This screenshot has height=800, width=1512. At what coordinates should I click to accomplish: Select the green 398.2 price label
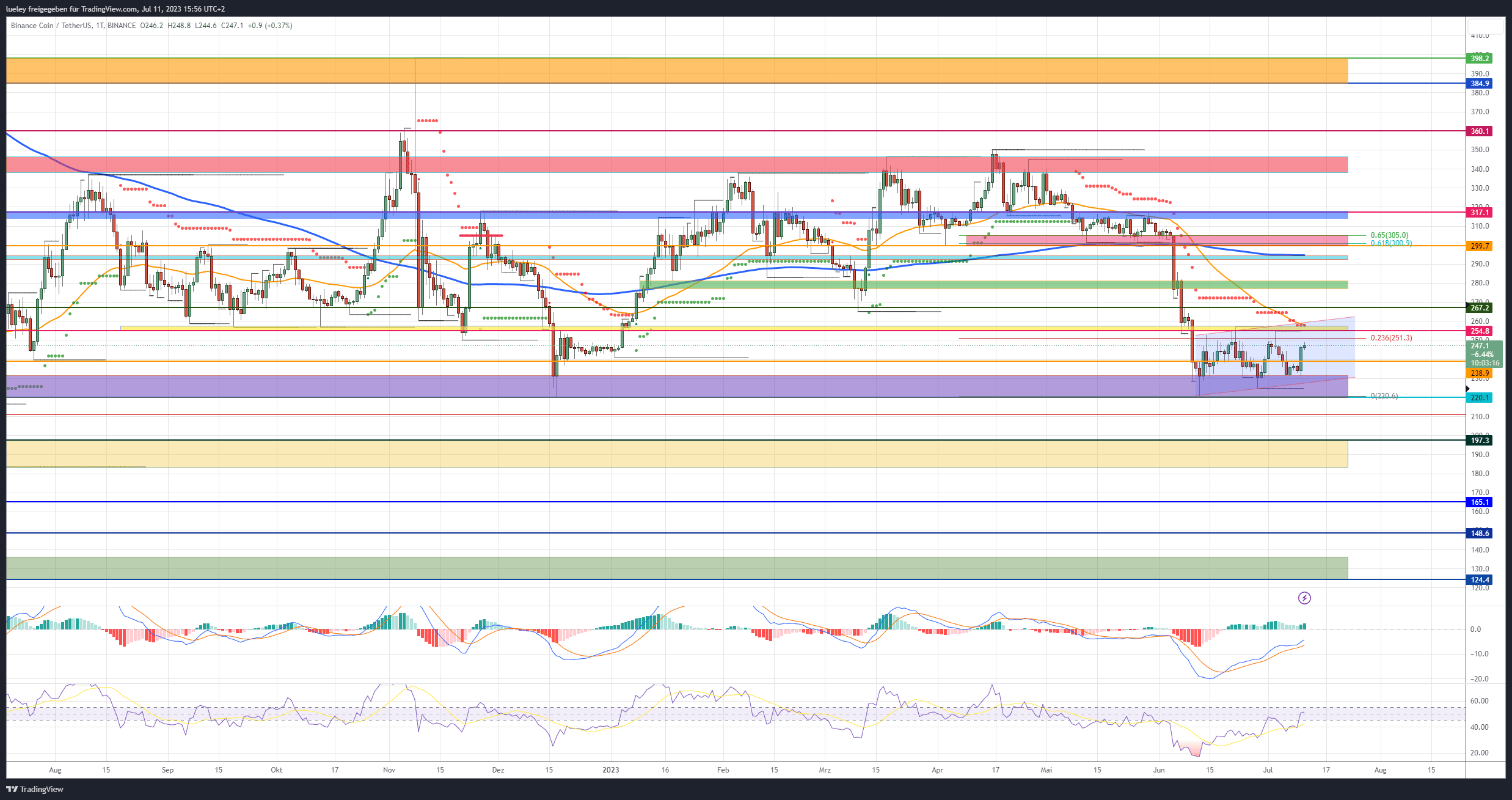click(1479, 59)
